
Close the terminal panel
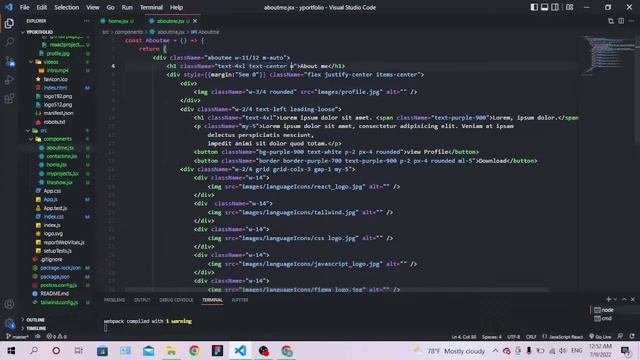(633, 299)
